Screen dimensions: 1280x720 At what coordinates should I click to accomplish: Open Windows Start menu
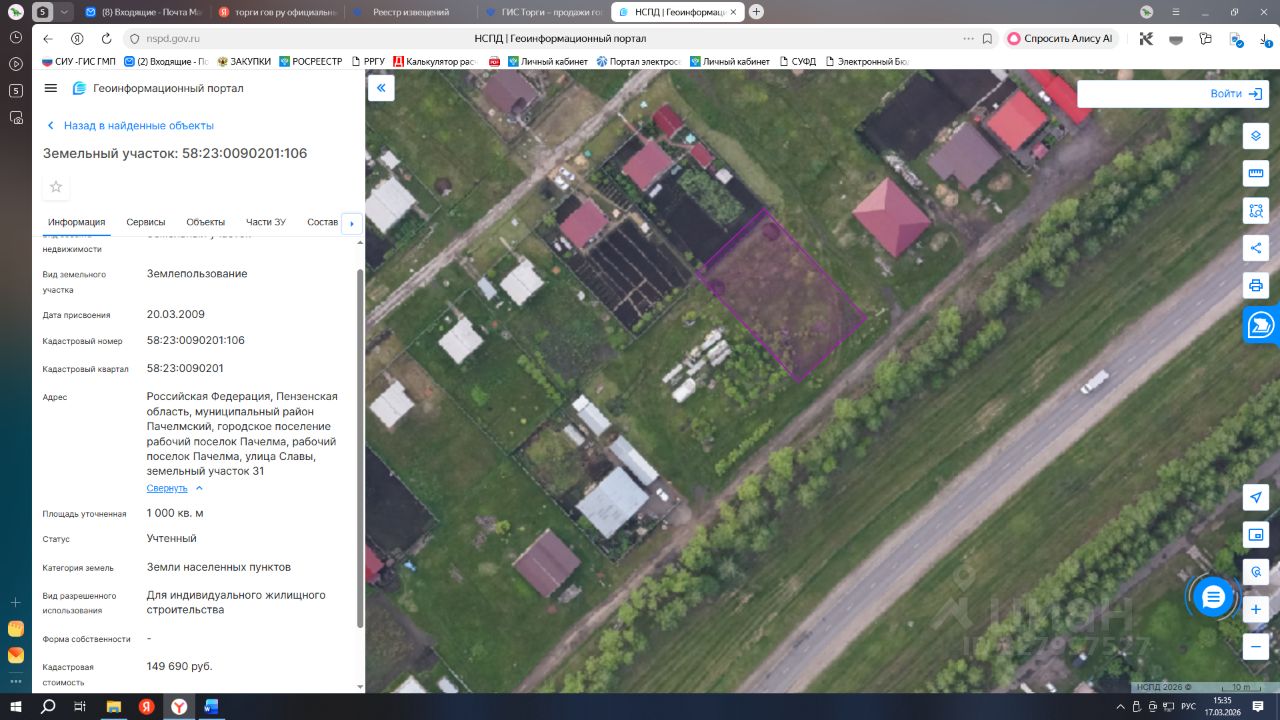16,706
